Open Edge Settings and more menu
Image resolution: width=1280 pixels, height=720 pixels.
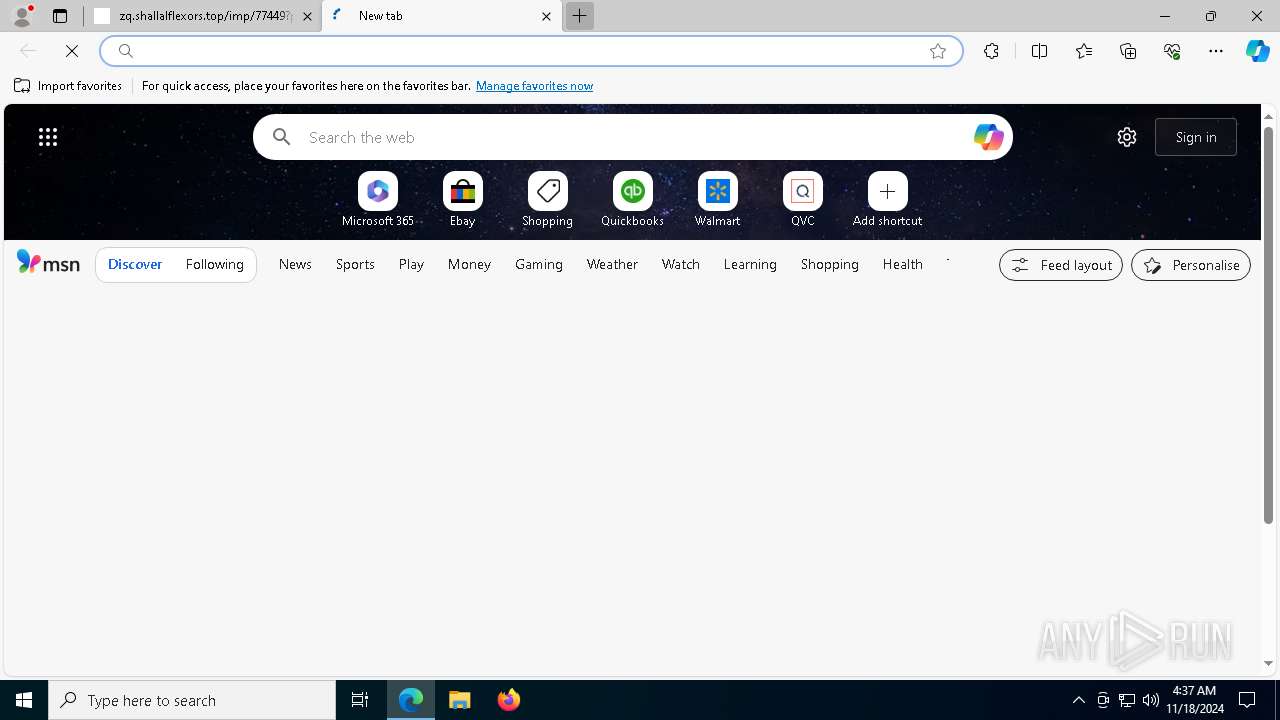[x=1216, y=51]
